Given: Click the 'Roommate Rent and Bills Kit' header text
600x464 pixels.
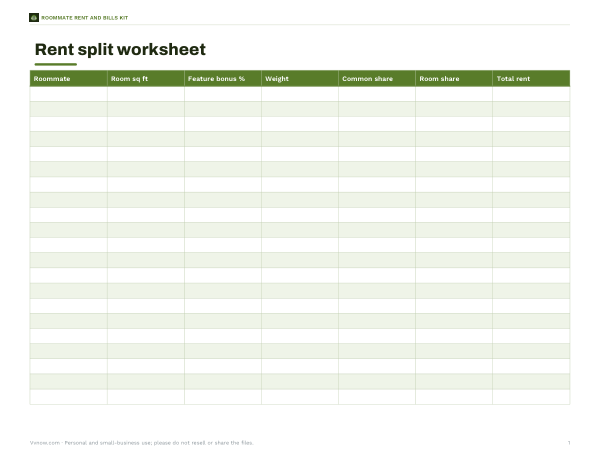Looking at the screenshot, I should pos(85,18).
